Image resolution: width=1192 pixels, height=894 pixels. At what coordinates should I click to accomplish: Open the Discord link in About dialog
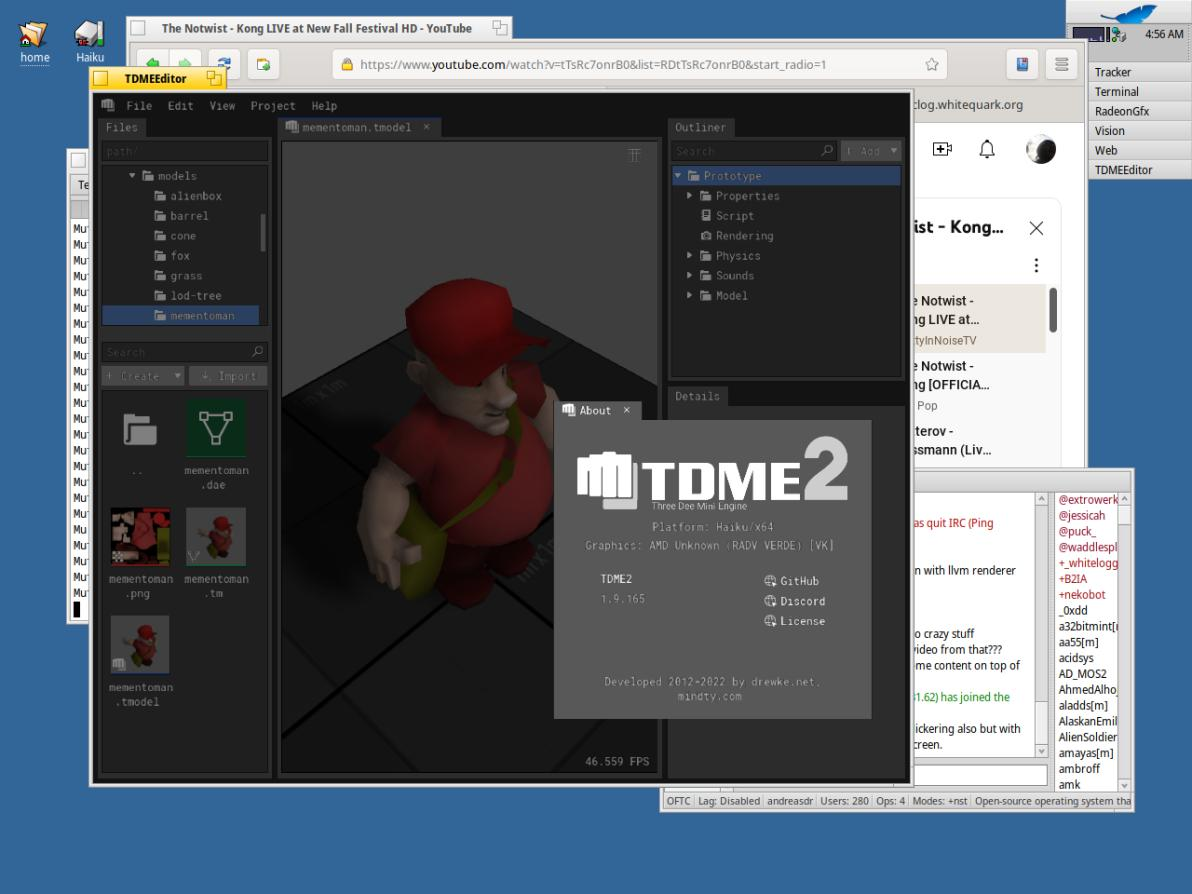tap(801, 601)
